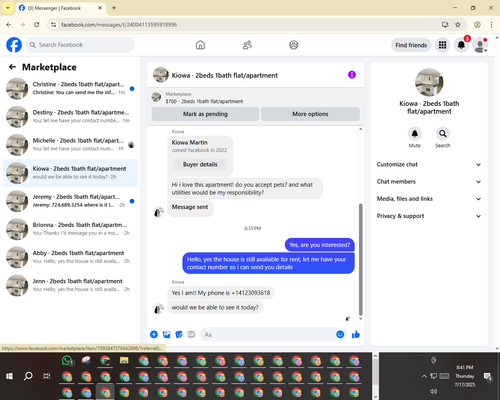Open the account profile picture menu
The image size is (500, 400).
(x=480, y=45)
